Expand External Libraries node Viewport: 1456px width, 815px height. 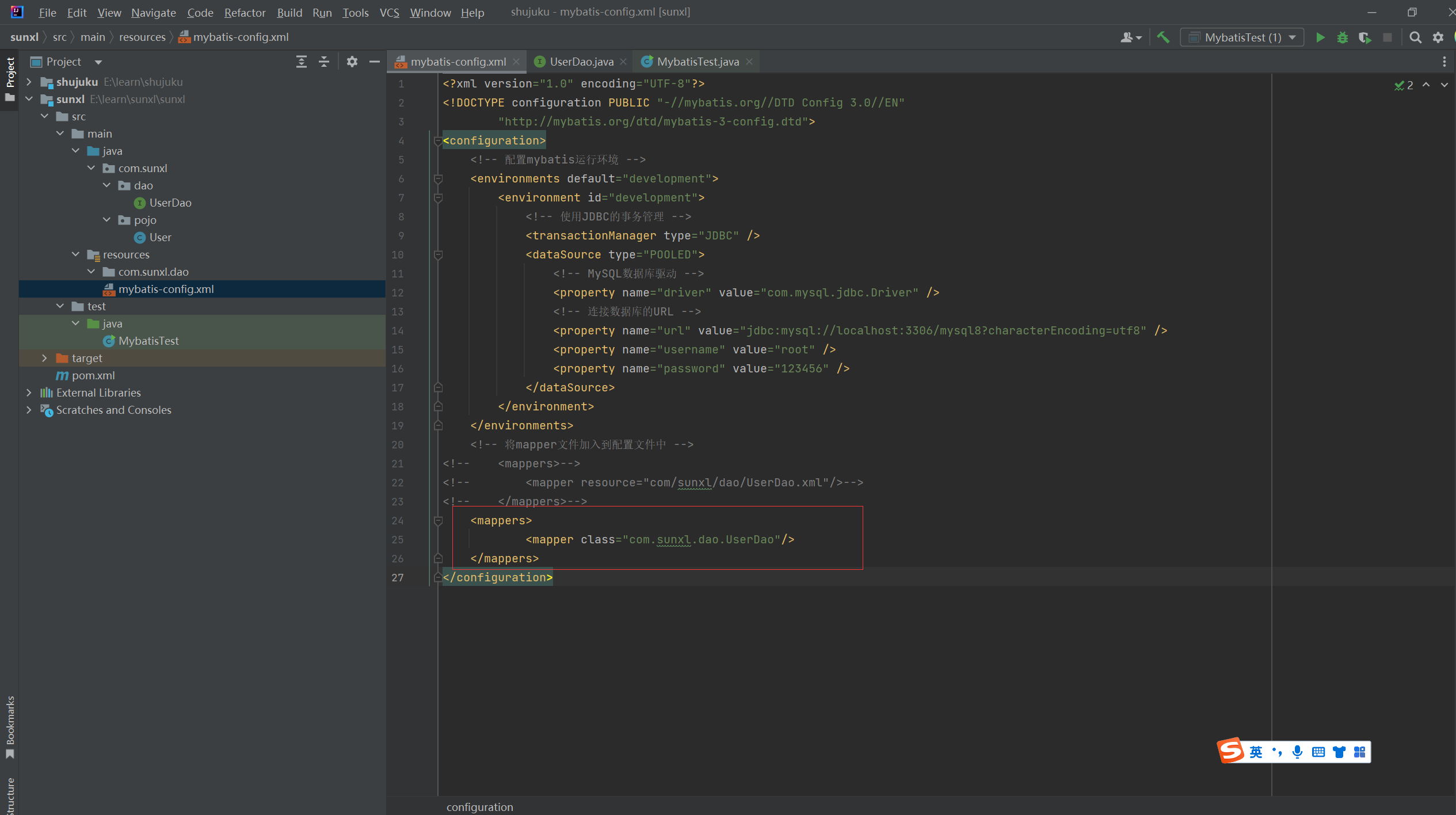(29, 393)
